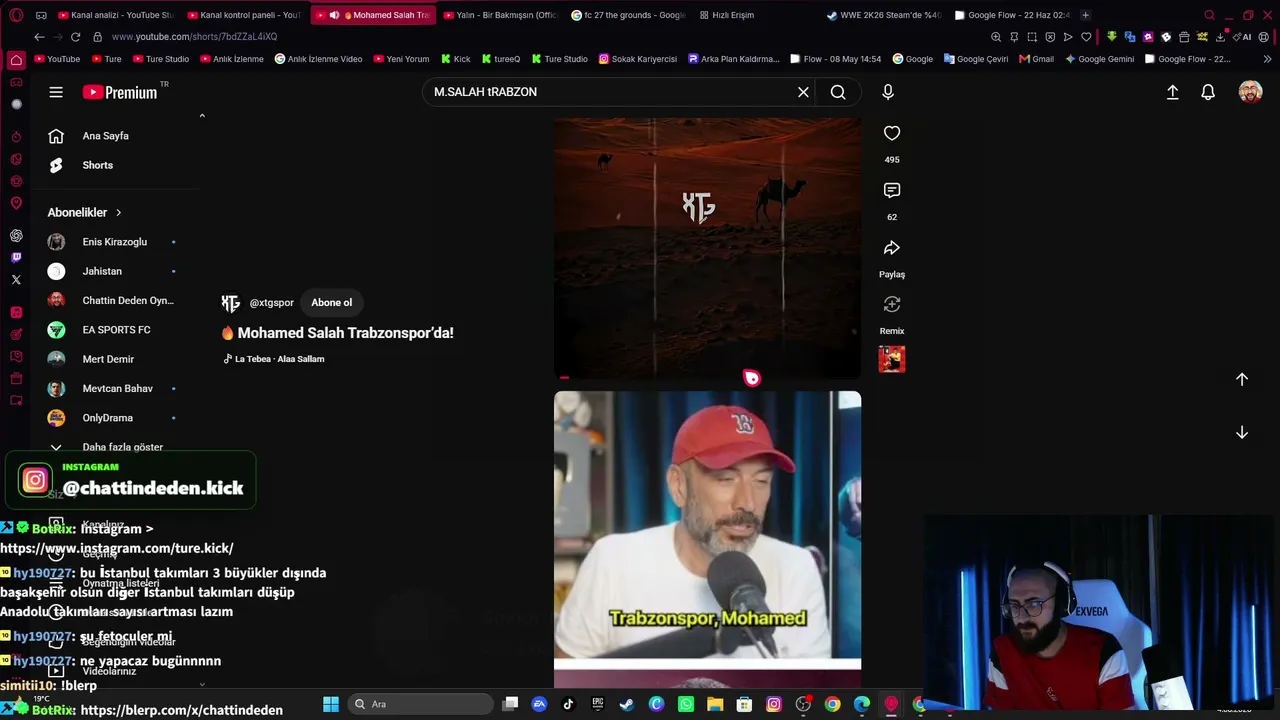Reload the current page
The image size is (1280, 720).
75,37
